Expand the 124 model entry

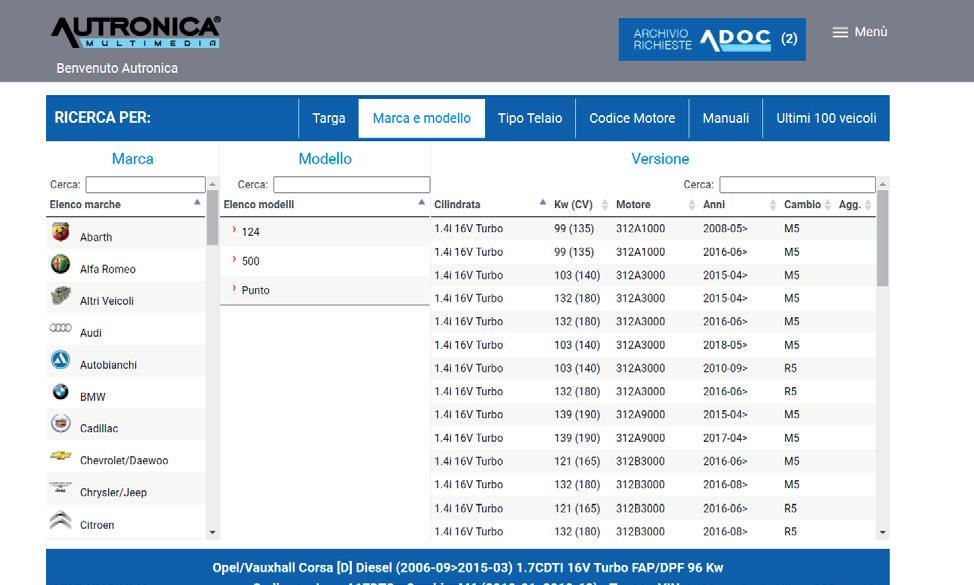tap(325, 232)
